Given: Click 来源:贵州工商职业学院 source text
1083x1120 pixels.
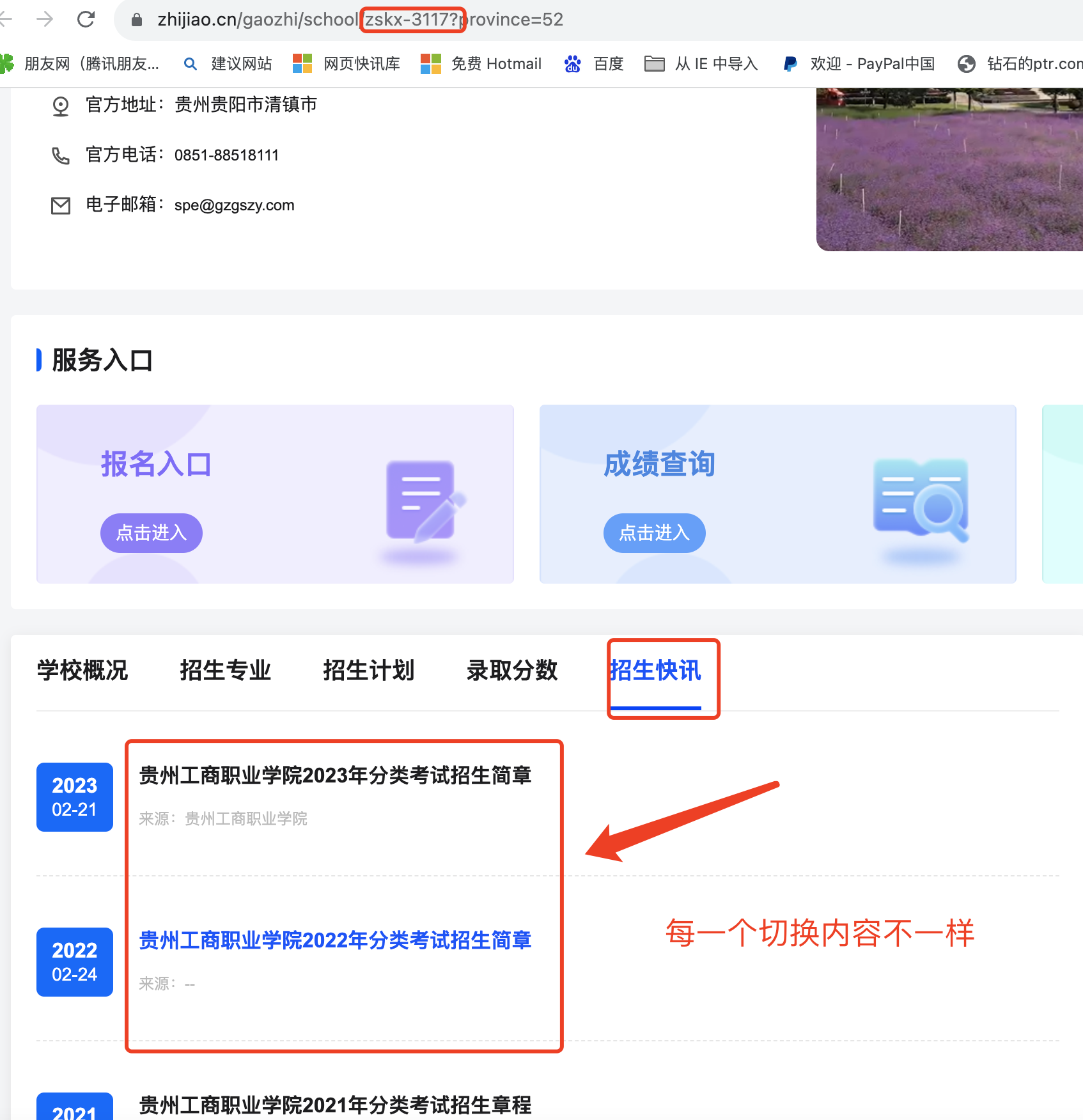Looking at the screenshot, I should (x=223, y=819).
